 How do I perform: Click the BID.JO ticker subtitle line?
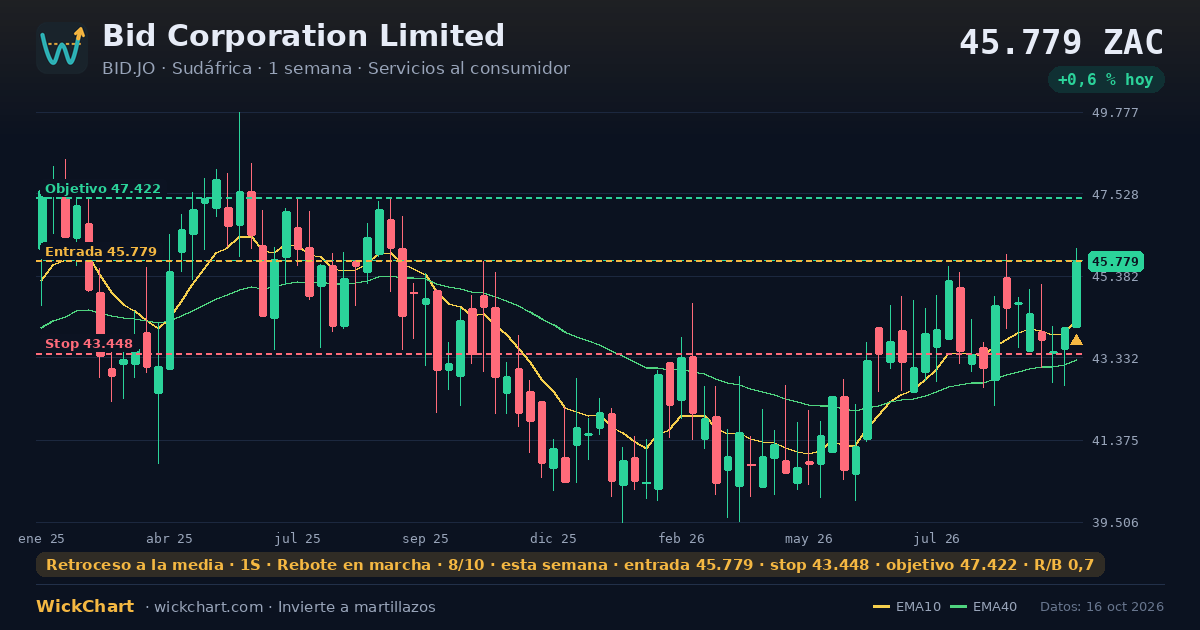336,69
